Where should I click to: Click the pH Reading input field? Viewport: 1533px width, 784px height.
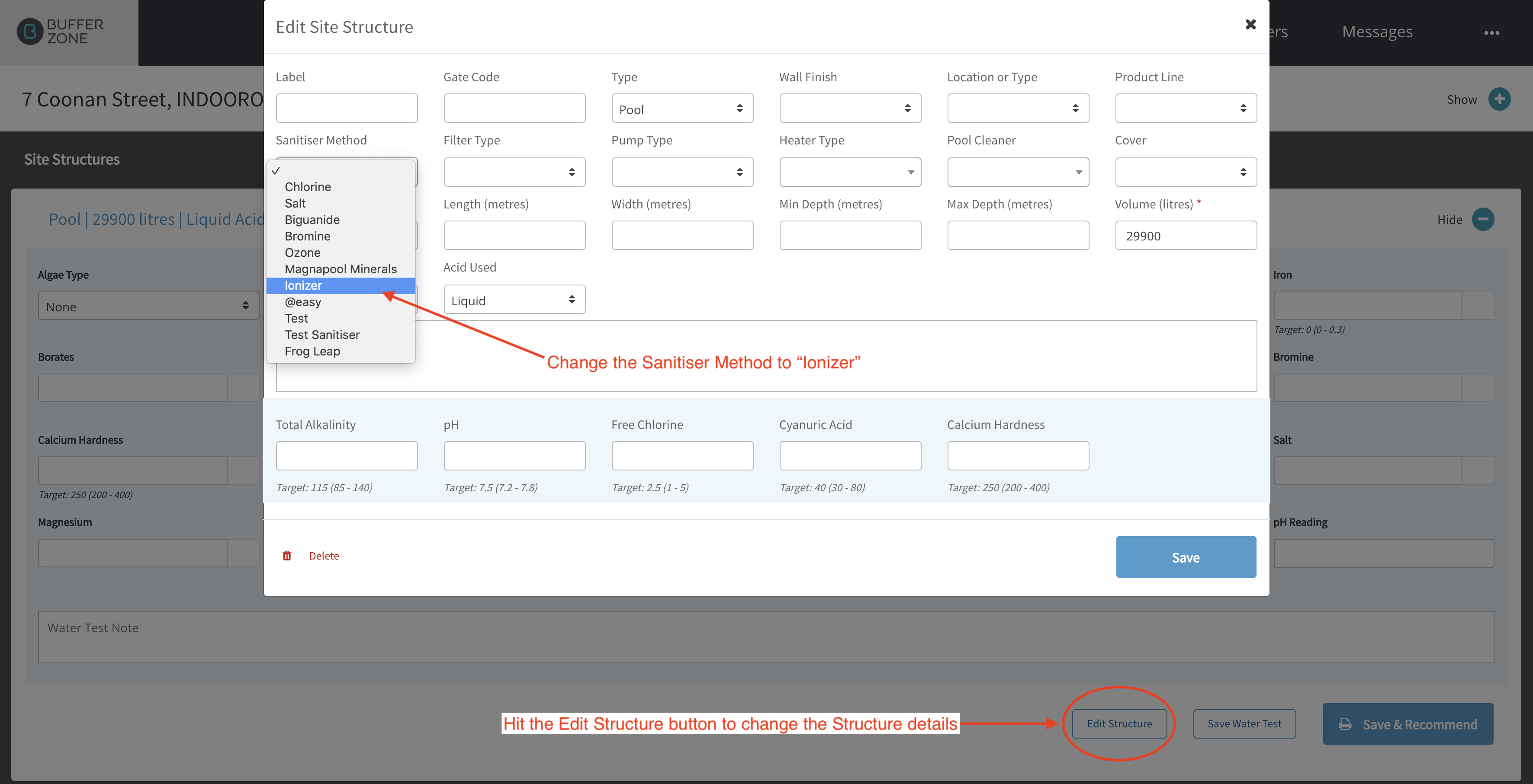[x=1383, y=553]
